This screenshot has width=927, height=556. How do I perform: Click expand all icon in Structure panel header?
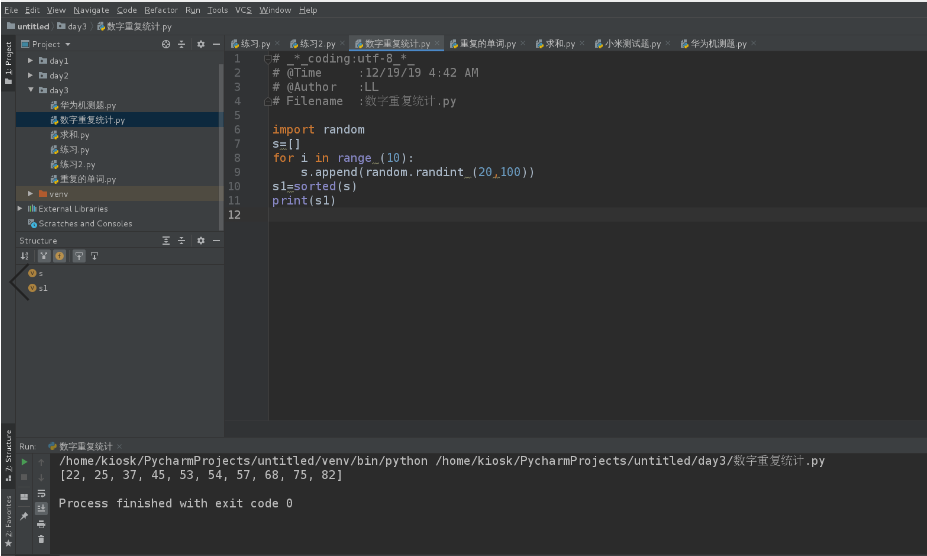[166, 241]
